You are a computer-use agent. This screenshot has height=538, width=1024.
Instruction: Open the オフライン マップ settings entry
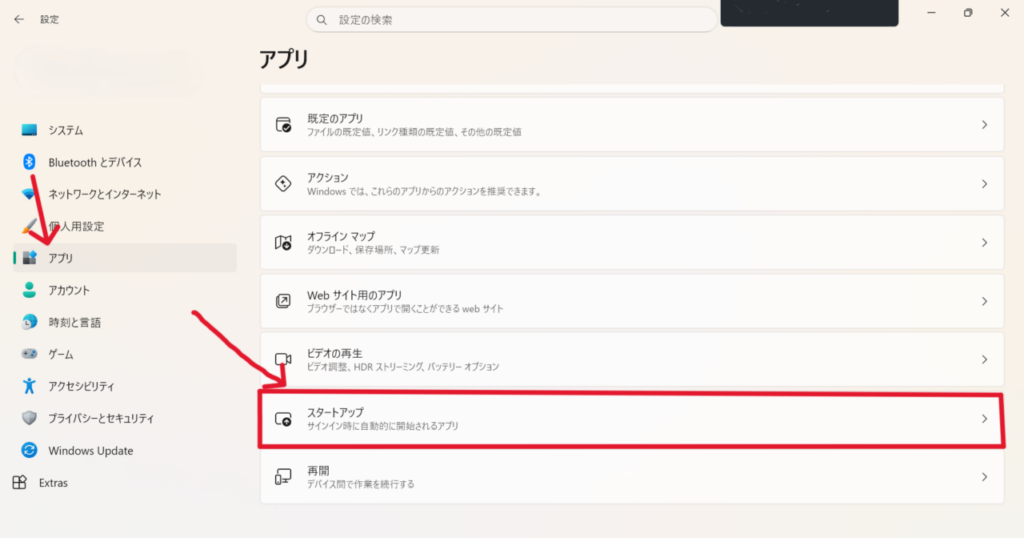click(630, 242)
